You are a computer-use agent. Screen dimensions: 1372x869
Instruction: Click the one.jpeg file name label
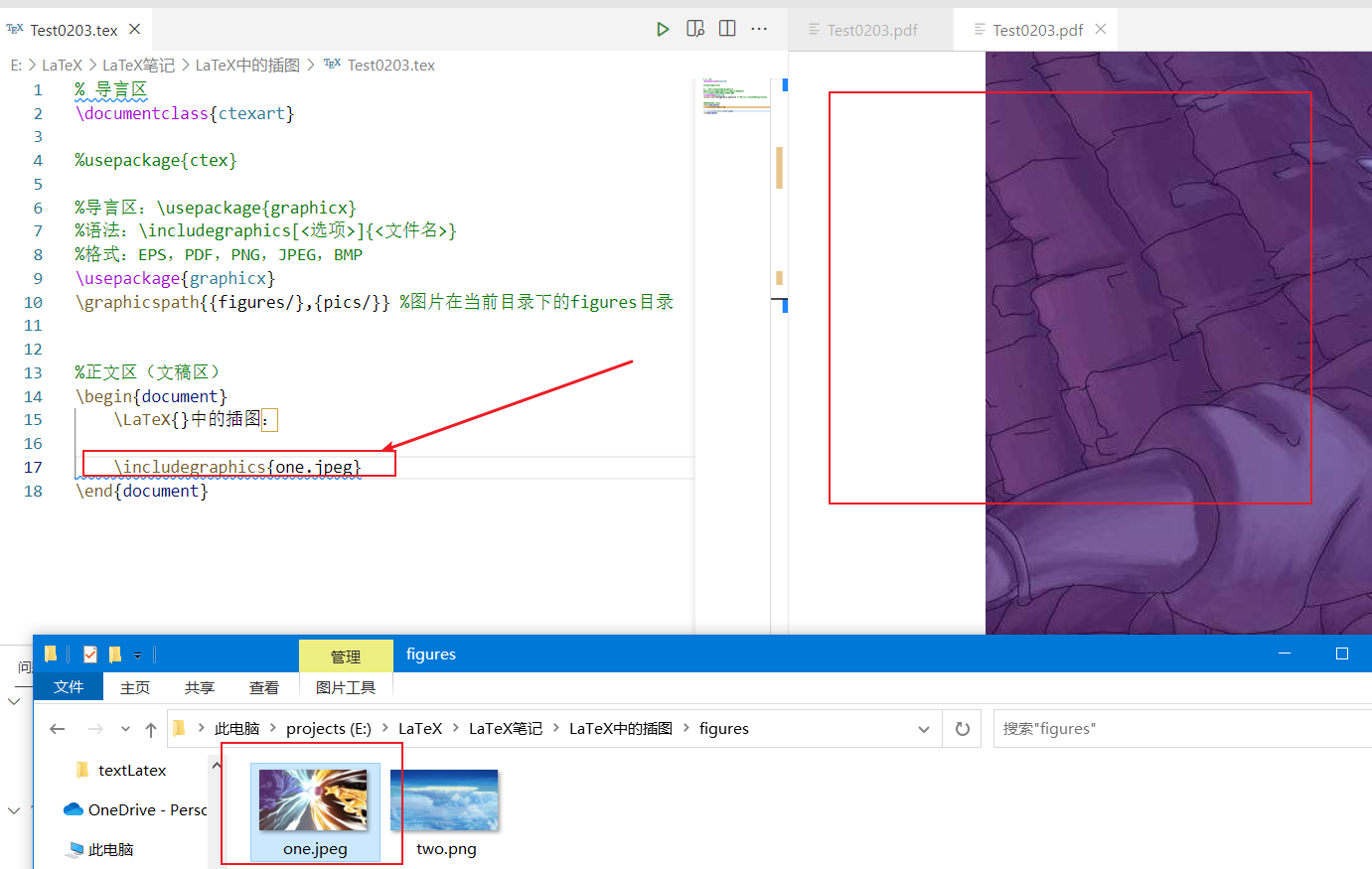click(315, 849)
